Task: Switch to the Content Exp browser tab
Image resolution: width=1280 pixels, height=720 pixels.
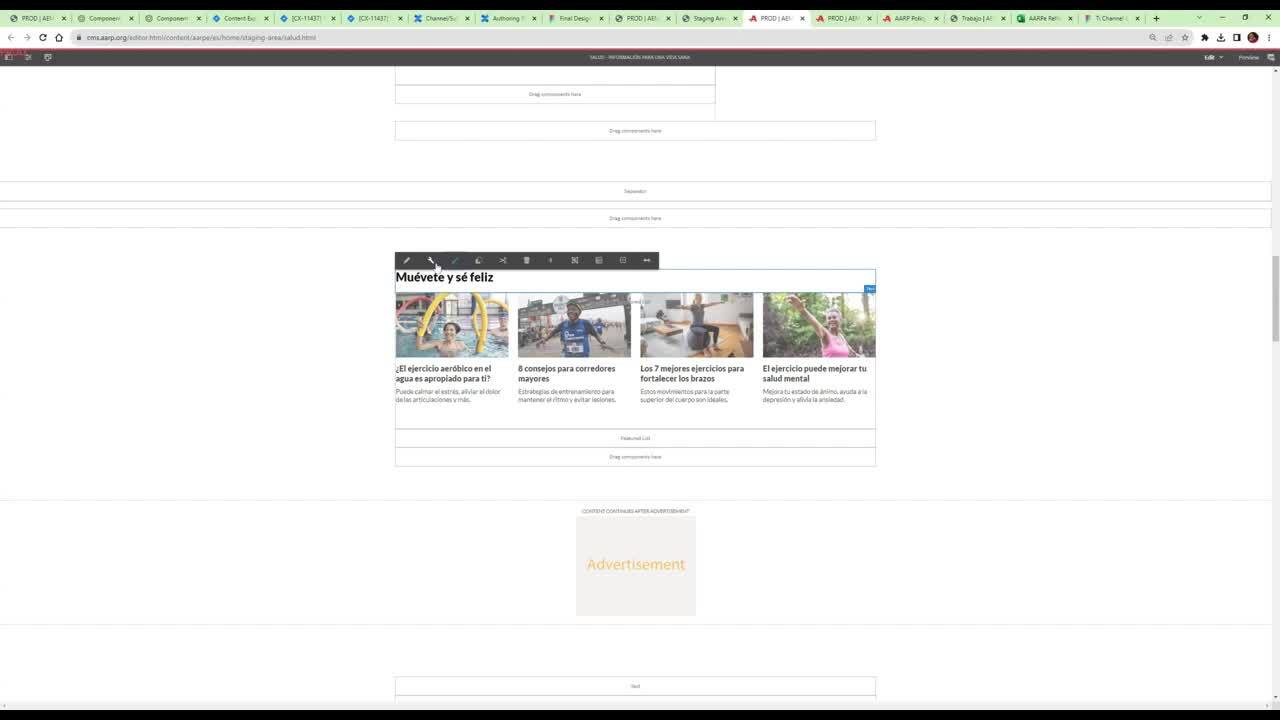Action: click(240, 18)
